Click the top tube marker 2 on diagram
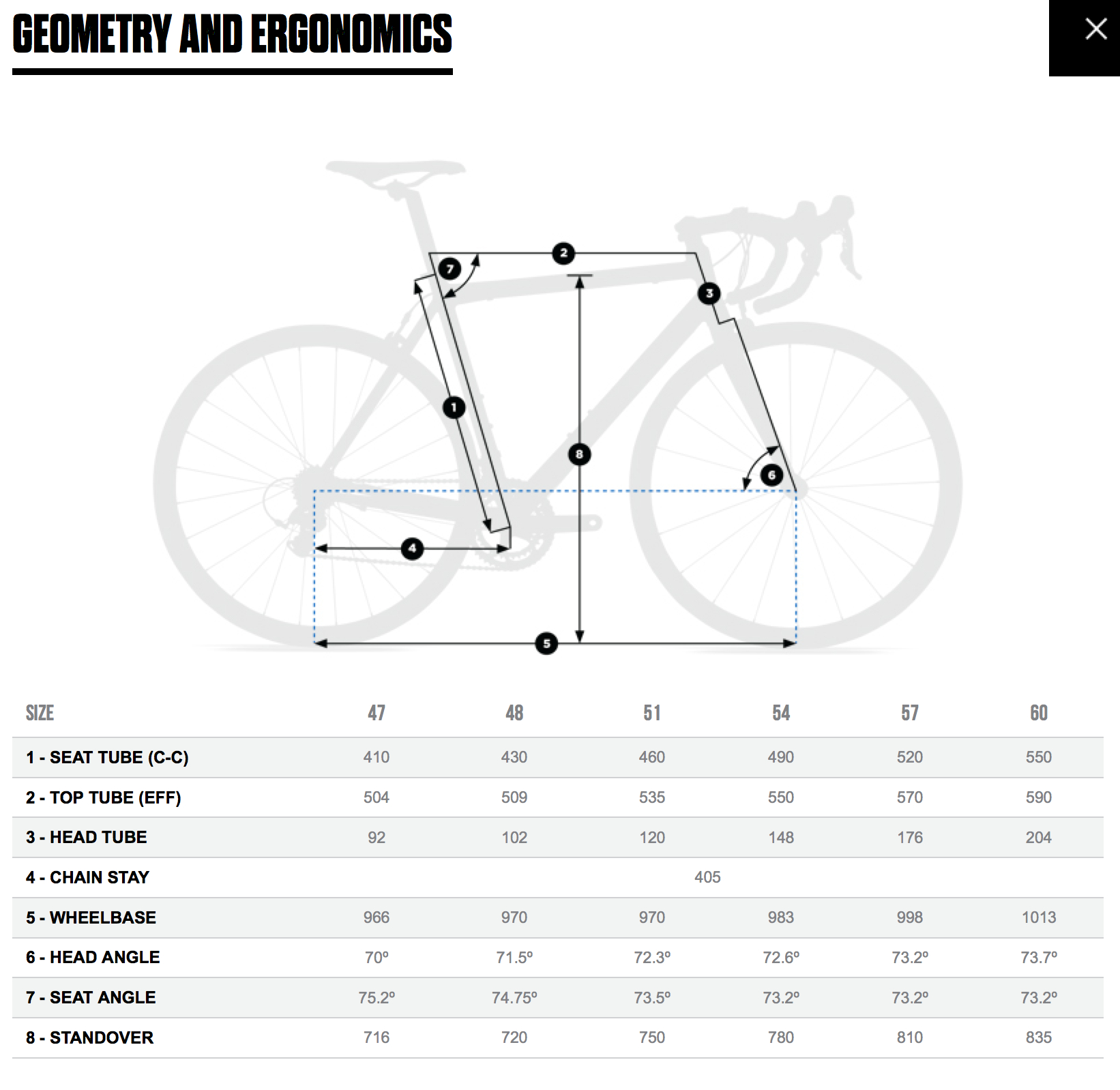The width and height of the screenshot is (1120, 1090). coord(563,253)
